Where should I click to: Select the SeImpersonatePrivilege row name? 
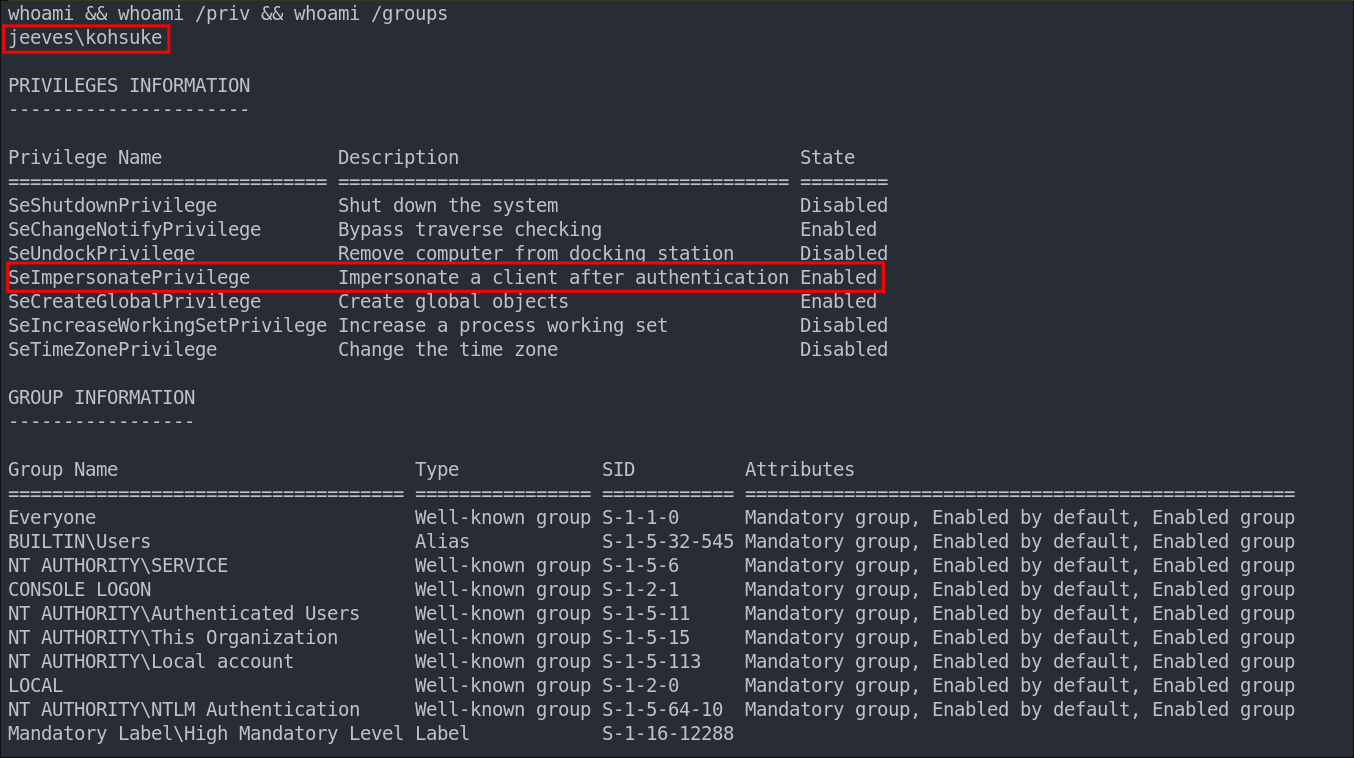(x=129, y=278)
